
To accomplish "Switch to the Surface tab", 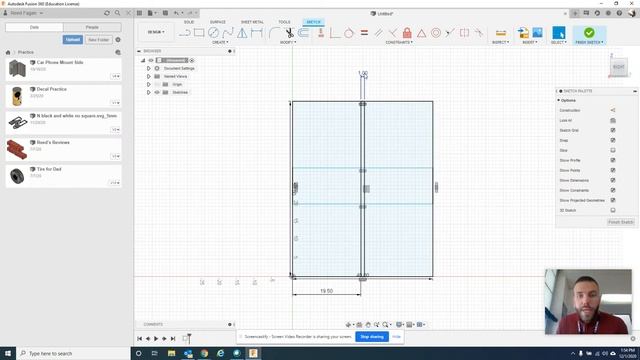I will tap(218, 22).
